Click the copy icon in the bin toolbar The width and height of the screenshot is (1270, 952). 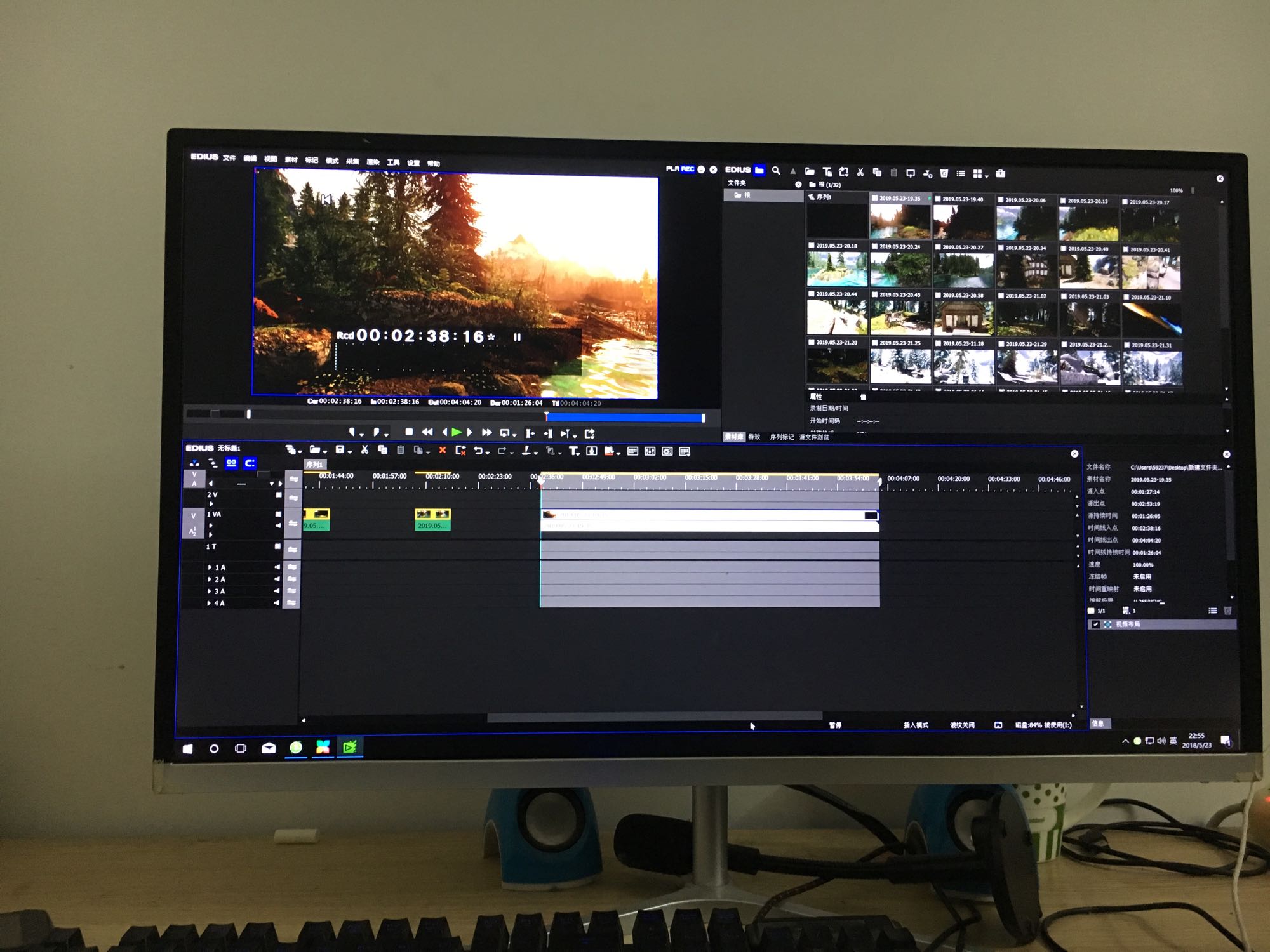877,172
